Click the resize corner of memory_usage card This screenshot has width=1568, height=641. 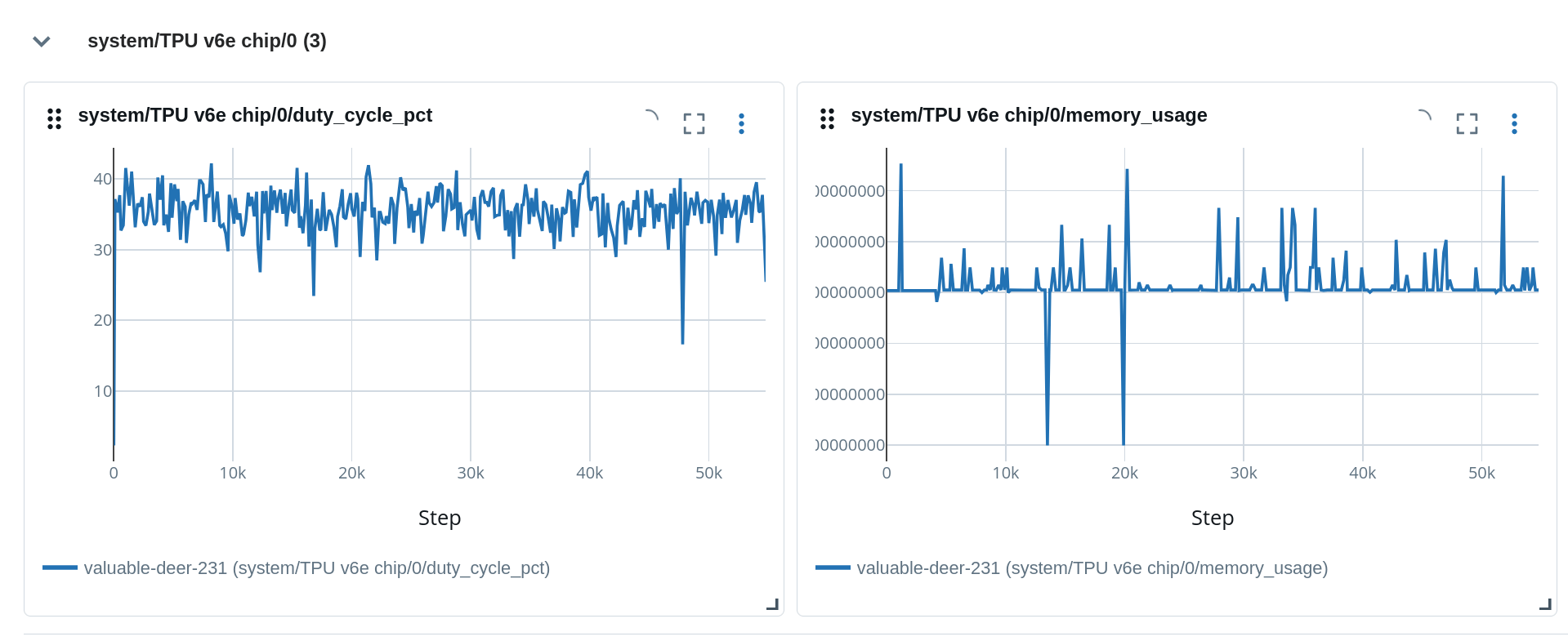pos(1545,604)
